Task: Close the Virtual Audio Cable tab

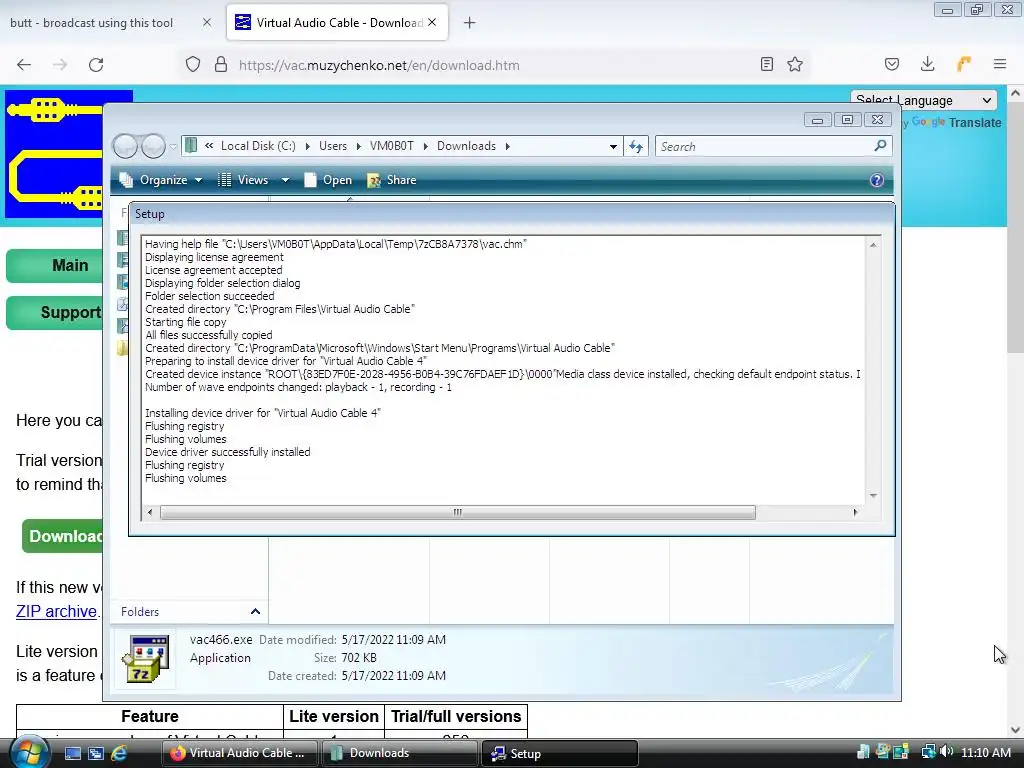Action: (x=432, y=22)
